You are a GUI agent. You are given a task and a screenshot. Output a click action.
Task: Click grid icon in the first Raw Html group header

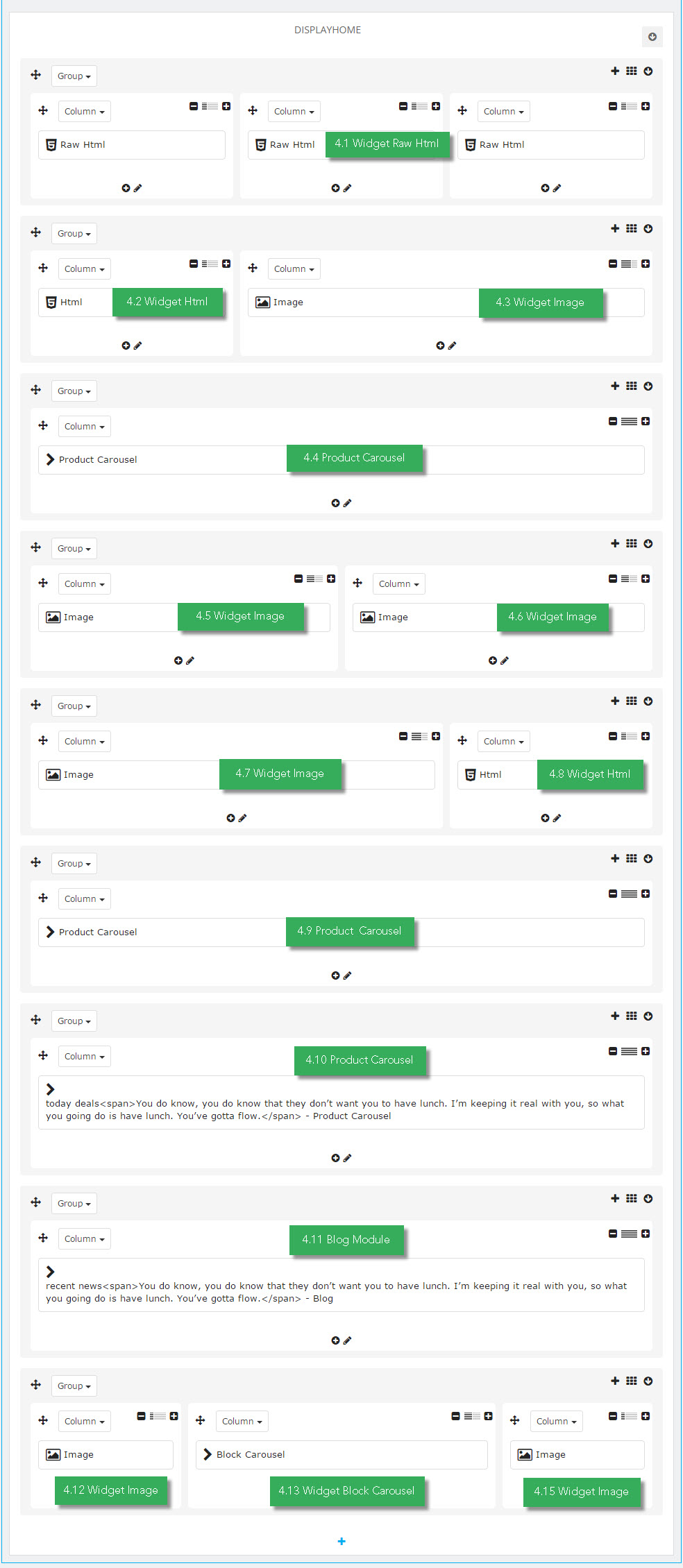[631, 71]
